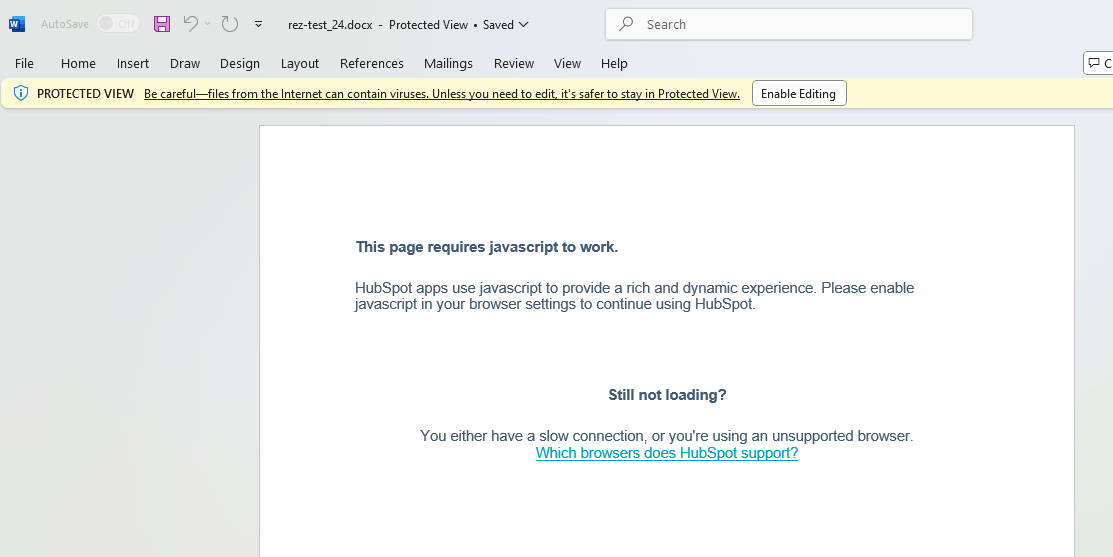Click the rez-test_24.docx file name
This screenshot has height=557, width=1113.
(330, 25)
